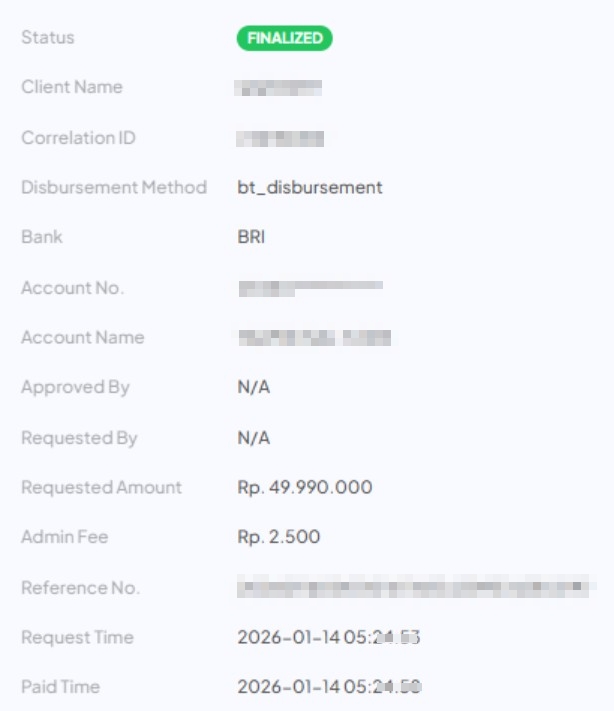Select the blurred Correlation ID value
Viewport: 614px width, 711px height.
281,138
